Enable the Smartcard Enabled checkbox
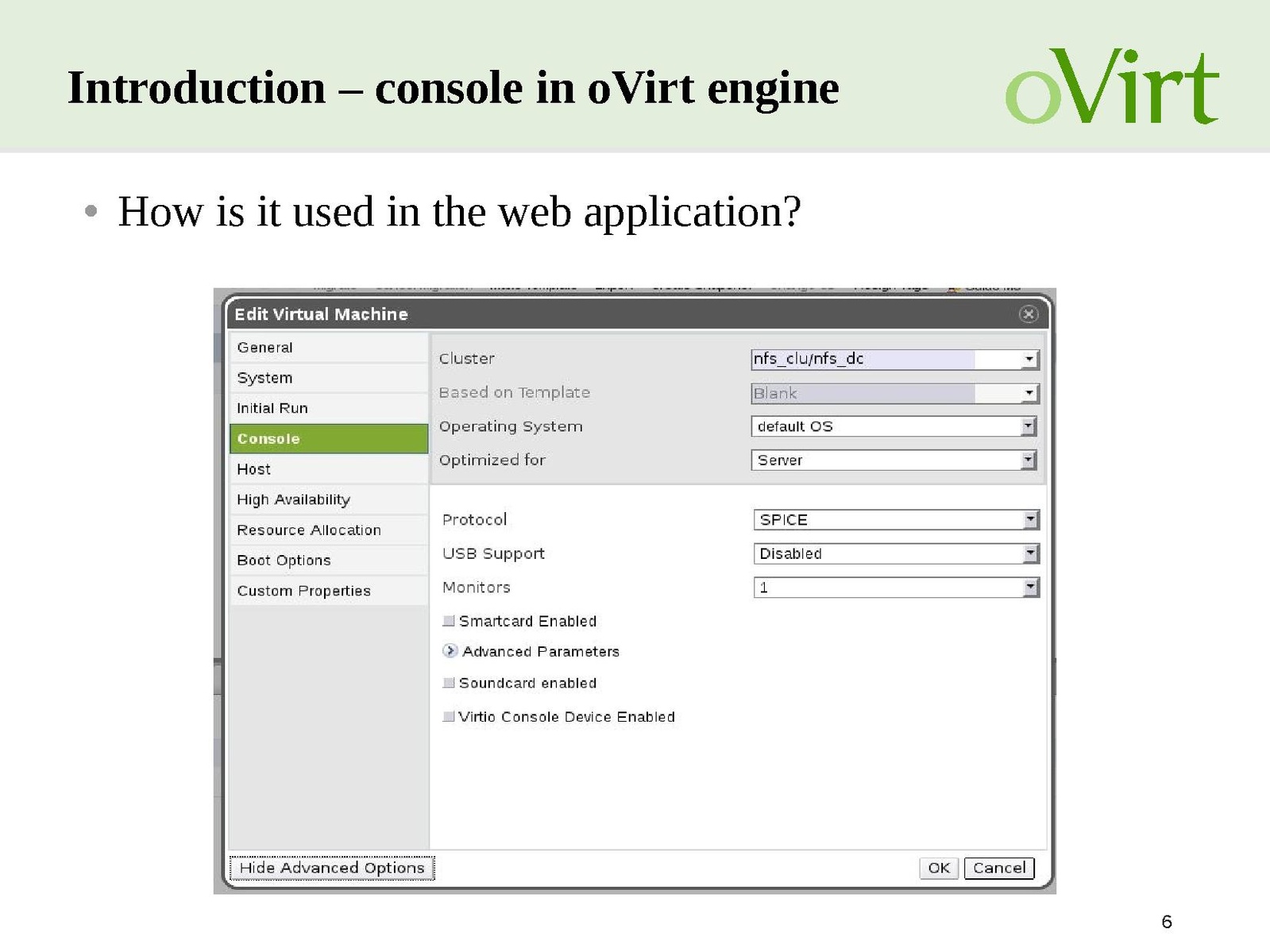Screen dimensions: 1270x952 point(449,621)
